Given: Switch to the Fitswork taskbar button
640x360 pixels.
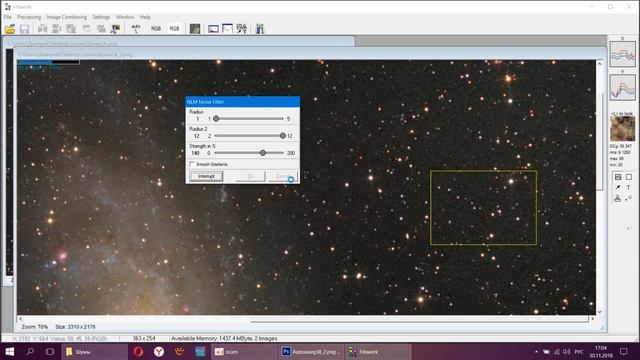Looking at the screenshot, I should 378,351.
